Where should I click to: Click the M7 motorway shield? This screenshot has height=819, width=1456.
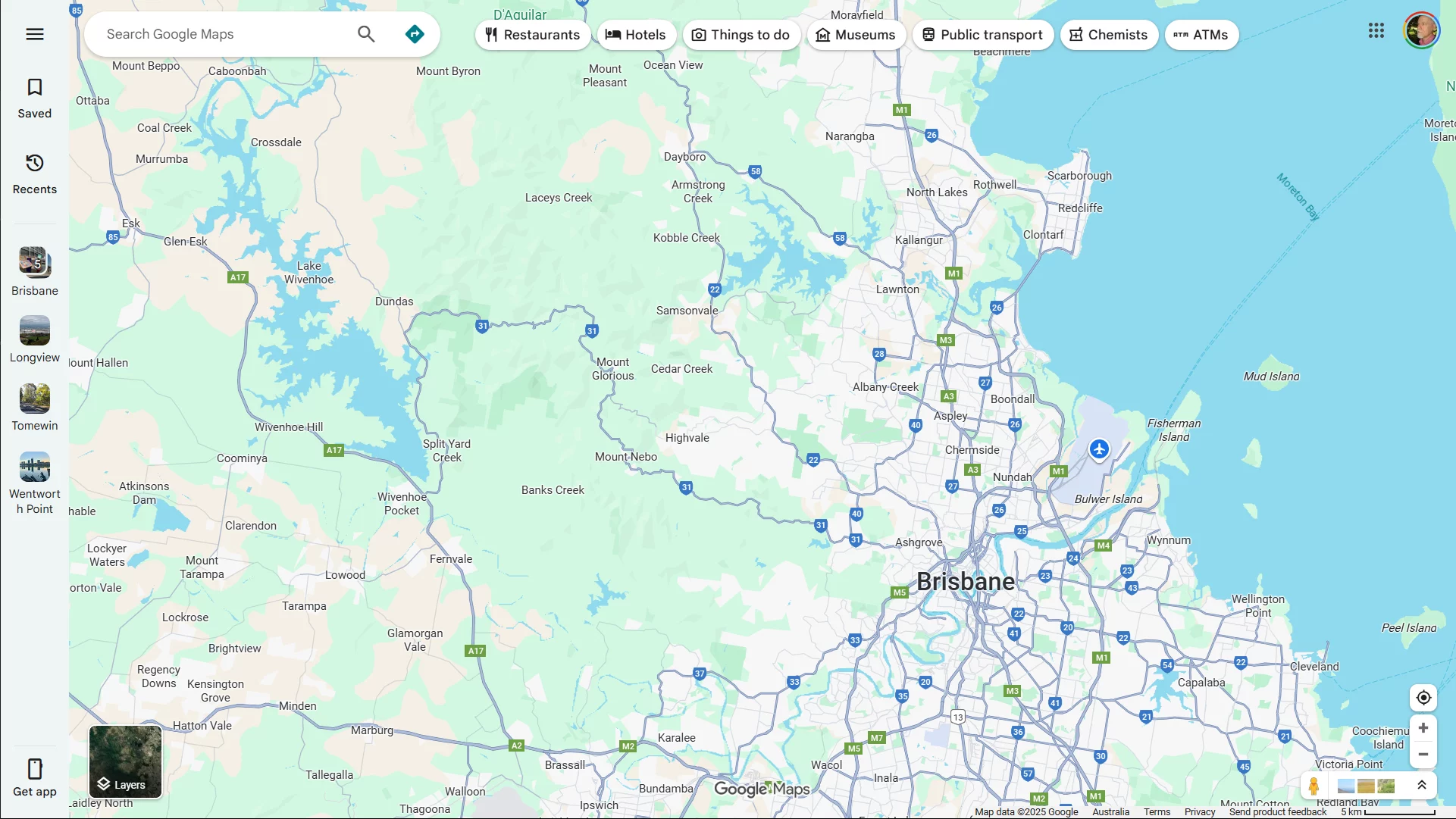pos(877,738)
